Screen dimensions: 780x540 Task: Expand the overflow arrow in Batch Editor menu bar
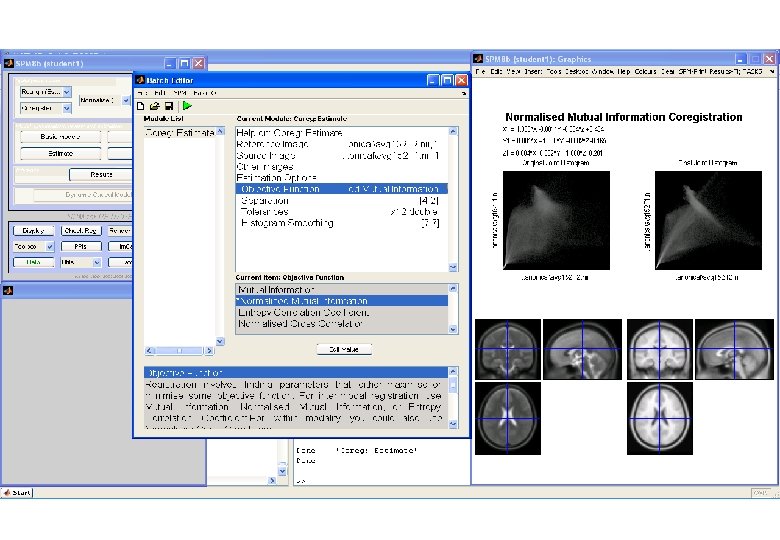(x=464, y=93)
